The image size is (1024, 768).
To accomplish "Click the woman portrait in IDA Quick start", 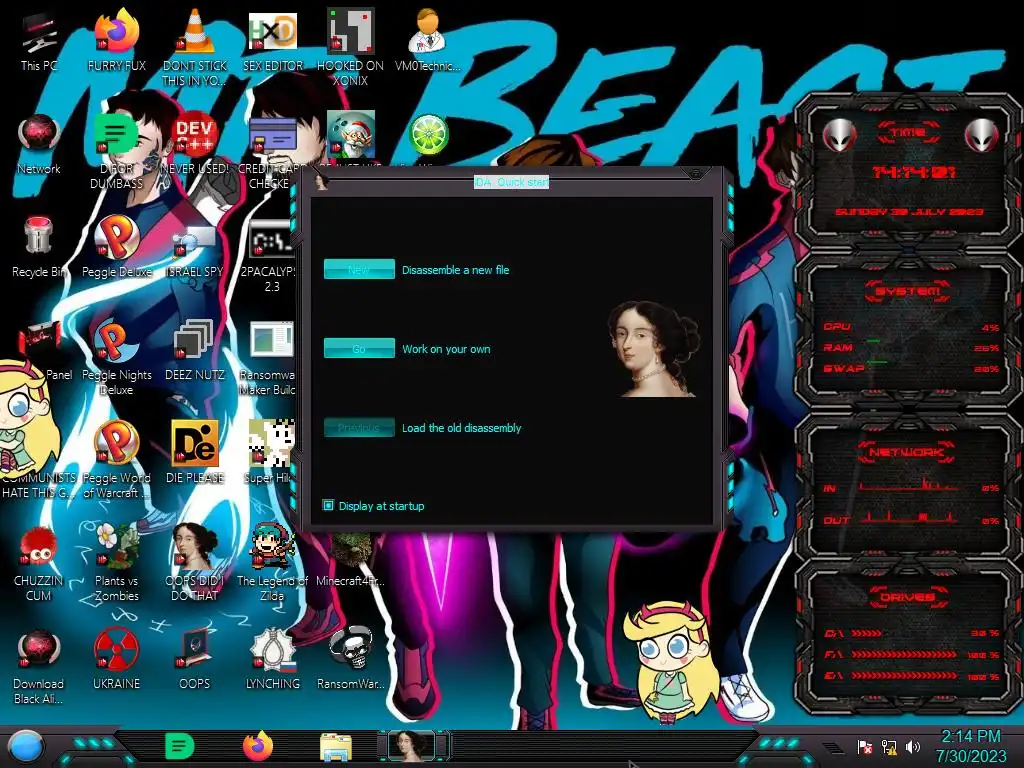I will (653, 348).
